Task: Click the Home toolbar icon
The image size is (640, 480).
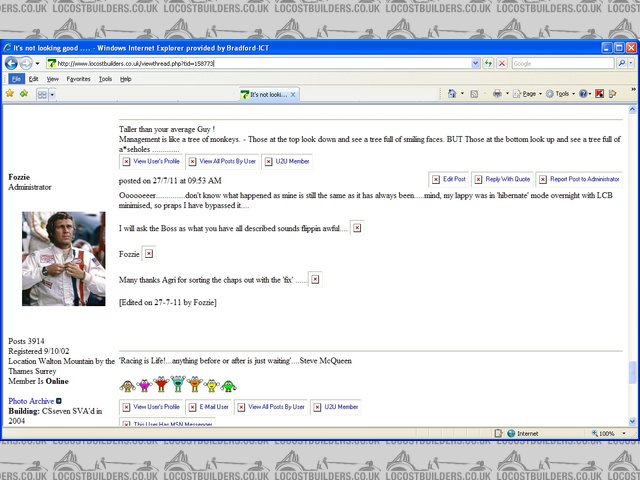Action: click(x=453, y=94)
